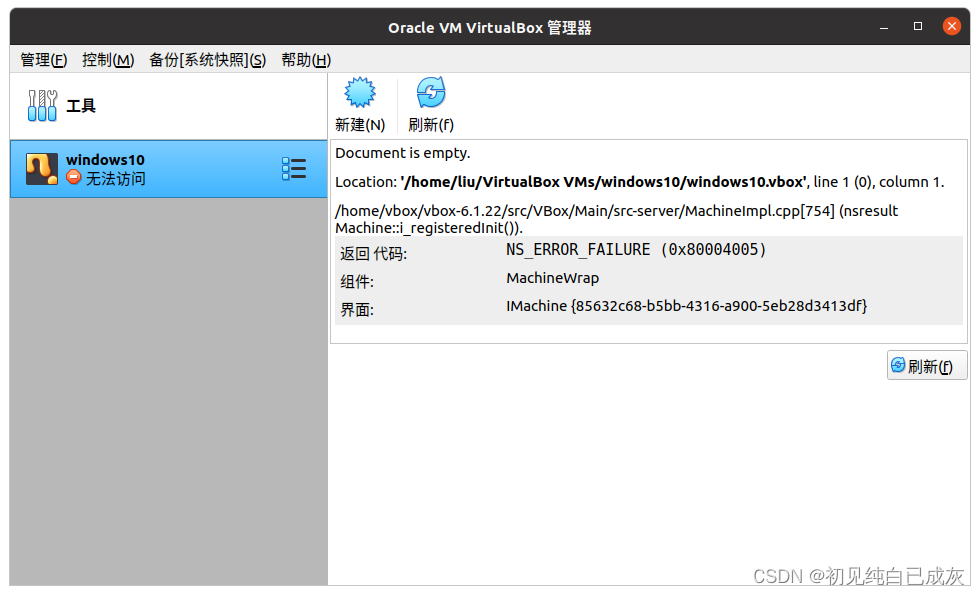980x595 pixels.
Task: Click the 刷新(F) button below the error details
Action: coord(927,366)
